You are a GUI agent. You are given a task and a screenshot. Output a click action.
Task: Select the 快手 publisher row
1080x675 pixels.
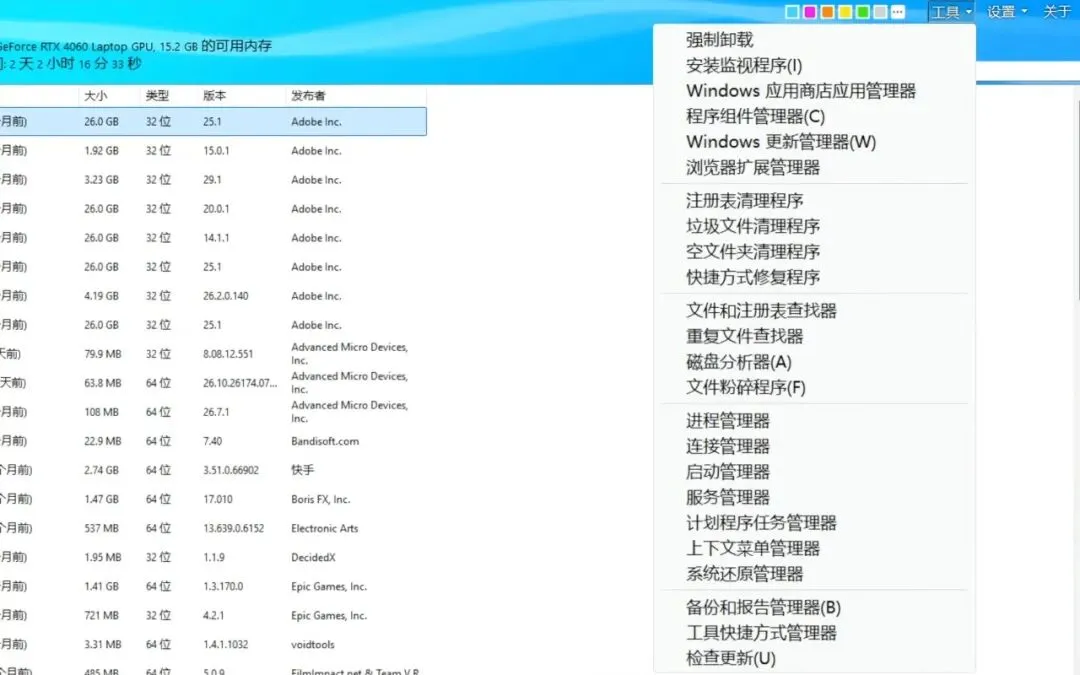coord(213,470)
